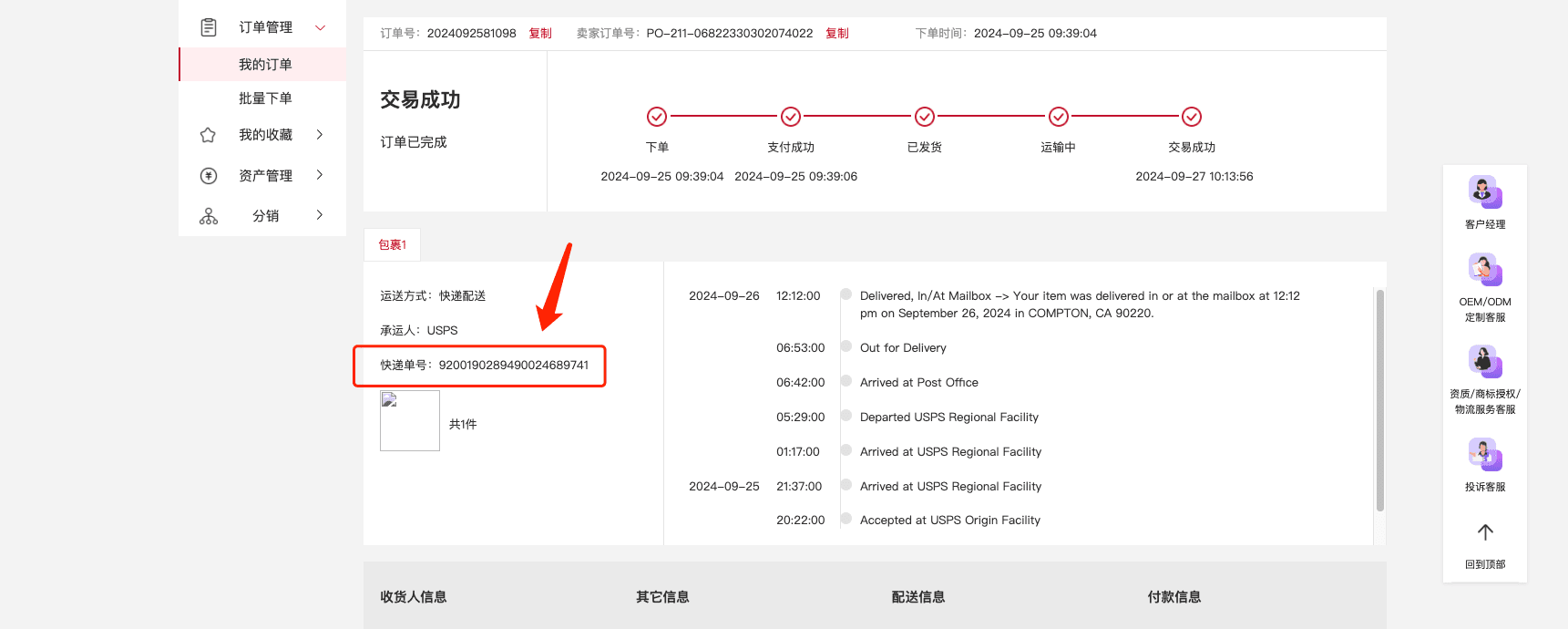The width and height of the screenshot is (1568, 629).
Task: Click the 分销 network icon
Action: pyautogui.click(x=208, y=216)
